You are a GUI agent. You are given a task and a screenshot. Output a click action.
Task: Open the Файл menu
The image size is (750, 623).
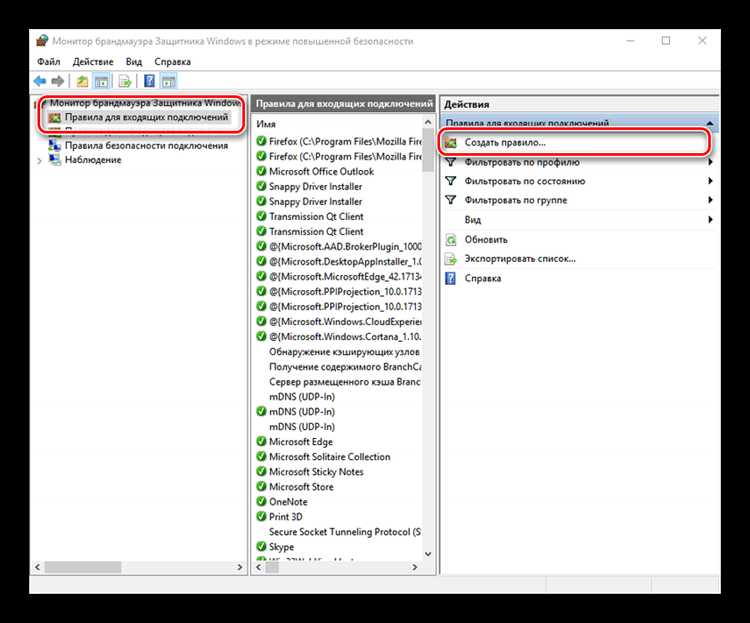tap(48, 62)
